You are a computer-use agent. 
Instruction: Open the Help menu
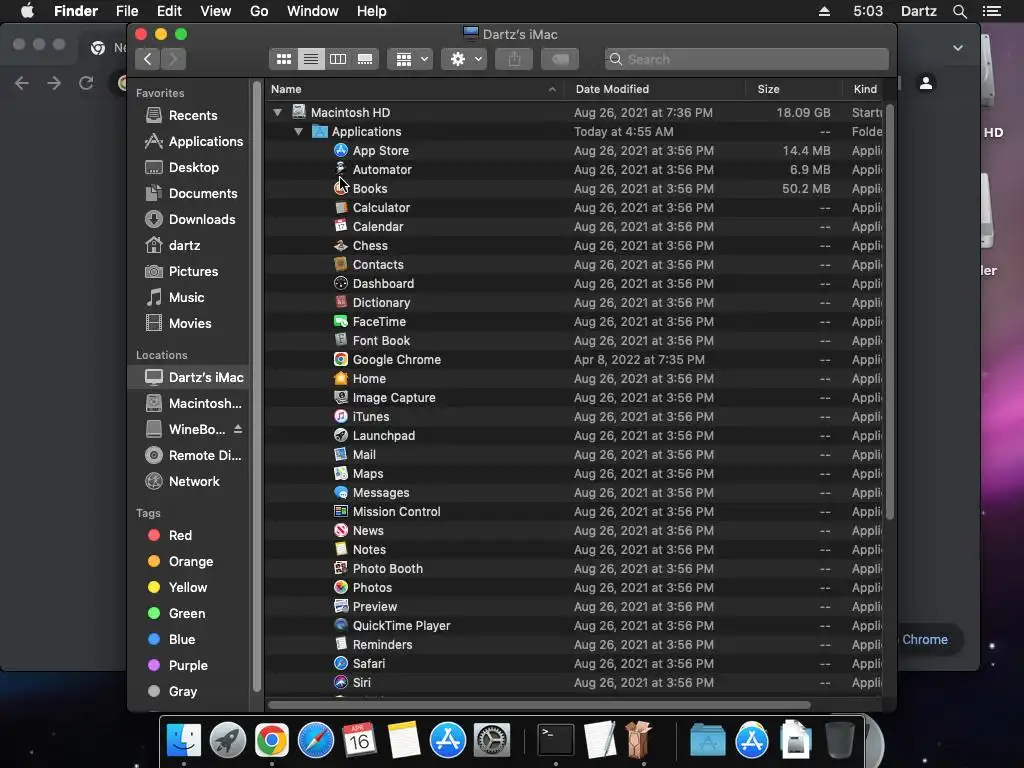(372, 11)
